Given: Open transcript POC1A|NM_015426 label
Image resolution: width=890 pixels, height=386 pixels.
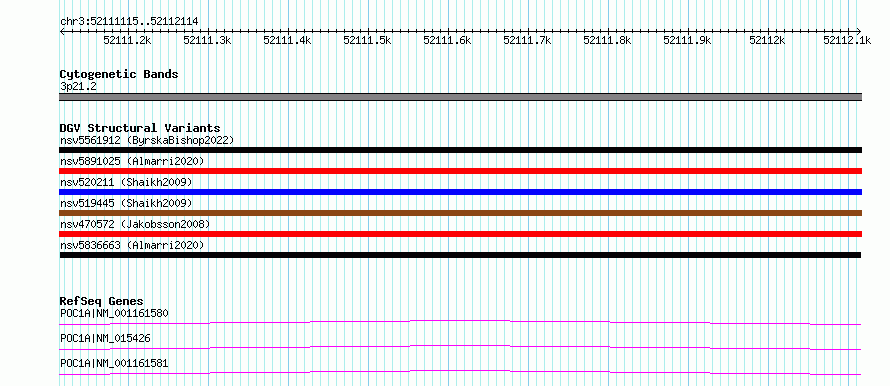Looking at the screenshot, I should (x=105, y=338).
